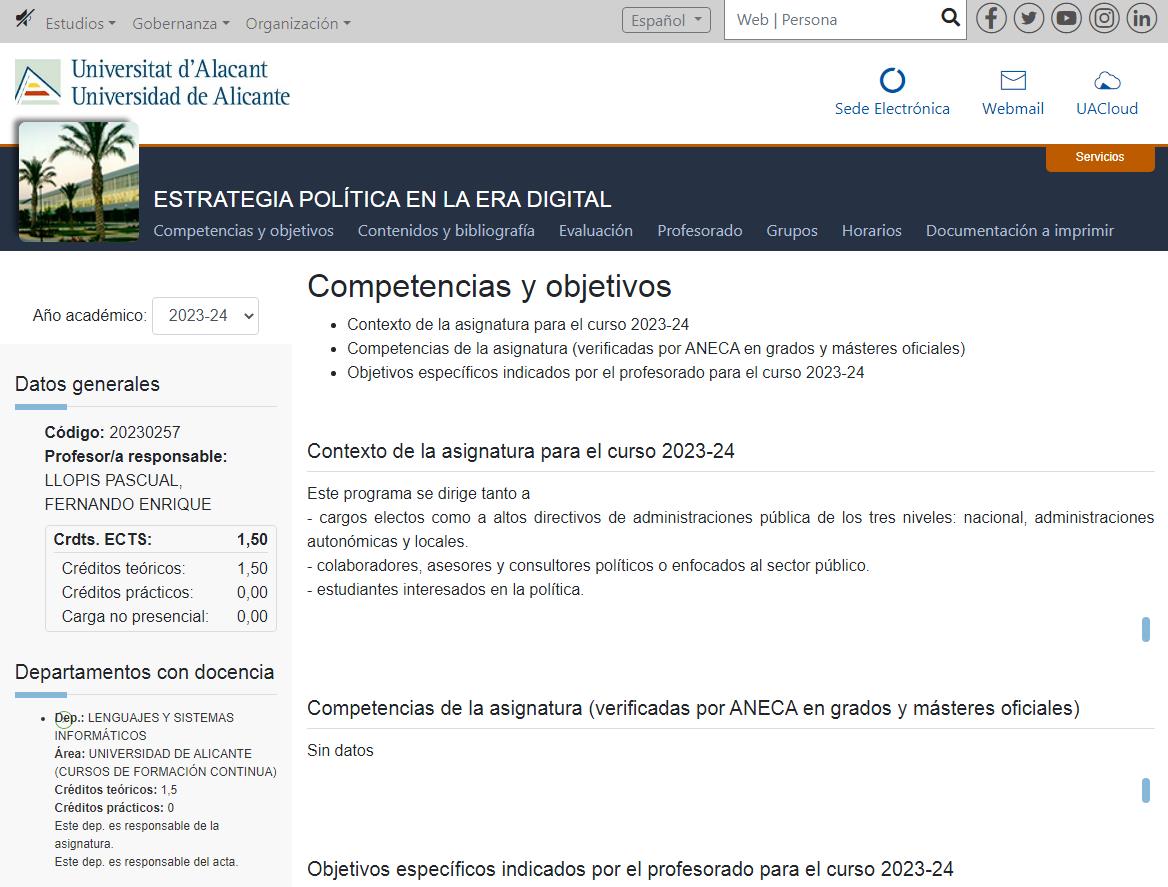Click the Sede Electrónica circle icon
This screenshot has width=1168, height=887.
tap(892, 82)
